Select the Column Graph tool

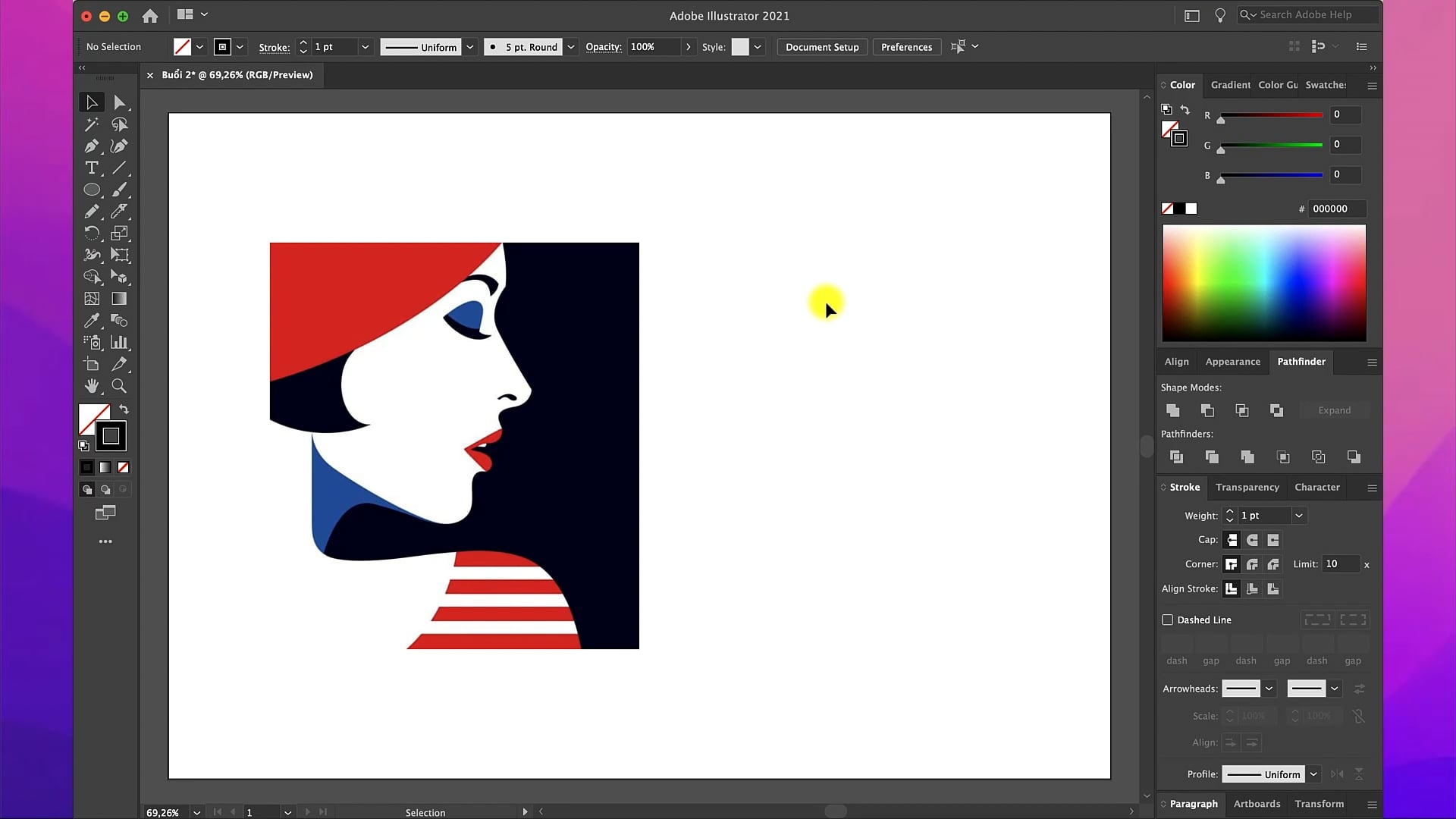point(119,342)
